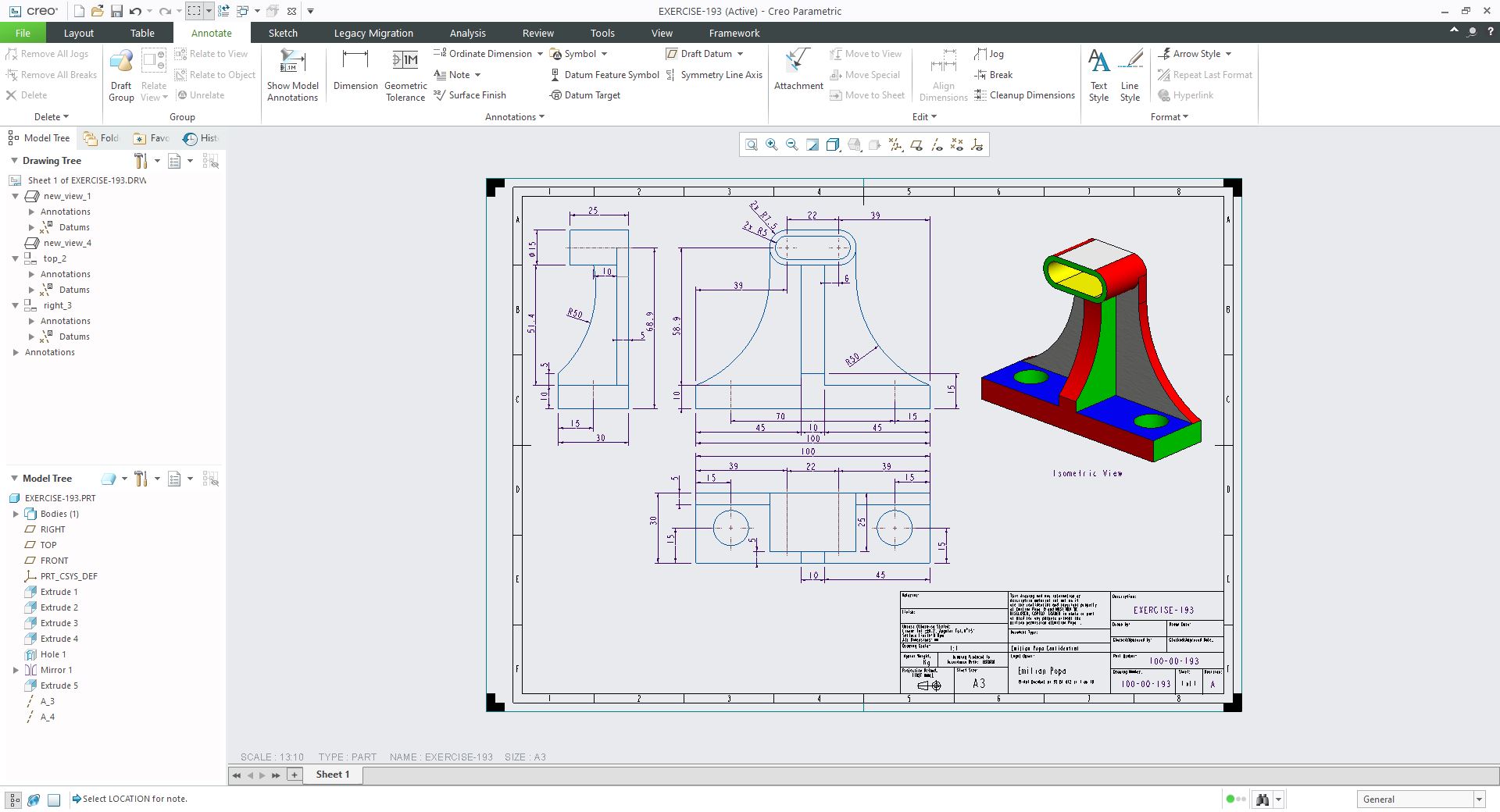
Task: Expand the Bodies (1) node
Action: click(16, 514)
